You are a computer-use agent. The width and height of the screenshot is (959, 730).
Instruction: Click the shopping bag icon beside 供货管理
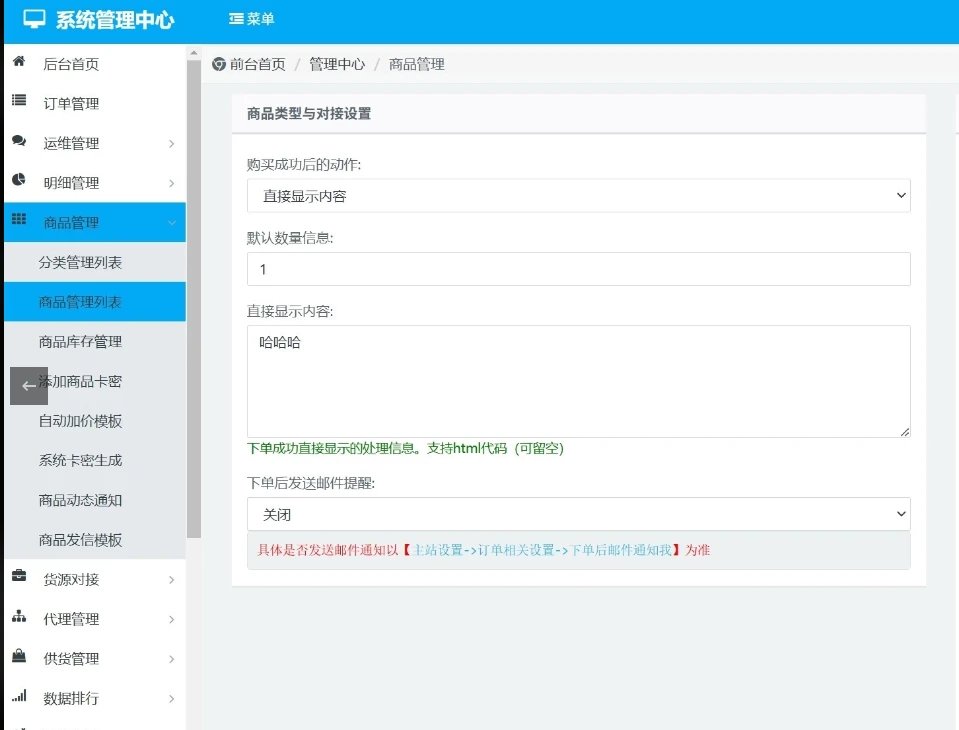pyautogui.click(x=19, y=655)
